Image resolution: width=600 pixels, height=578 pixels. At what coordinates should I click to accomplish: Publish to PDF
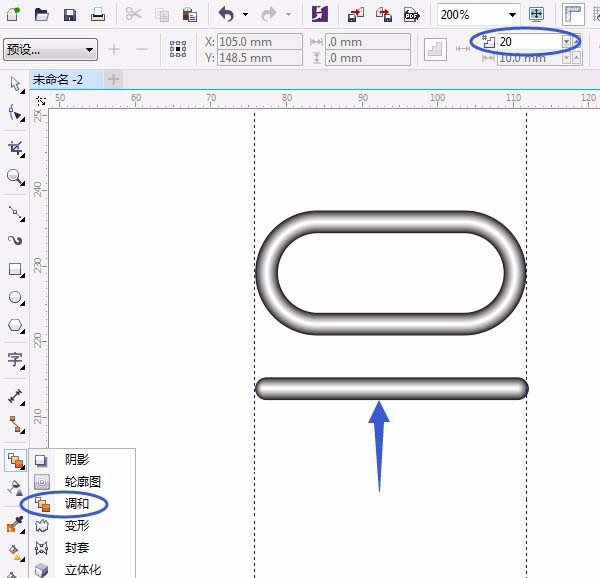412,15
